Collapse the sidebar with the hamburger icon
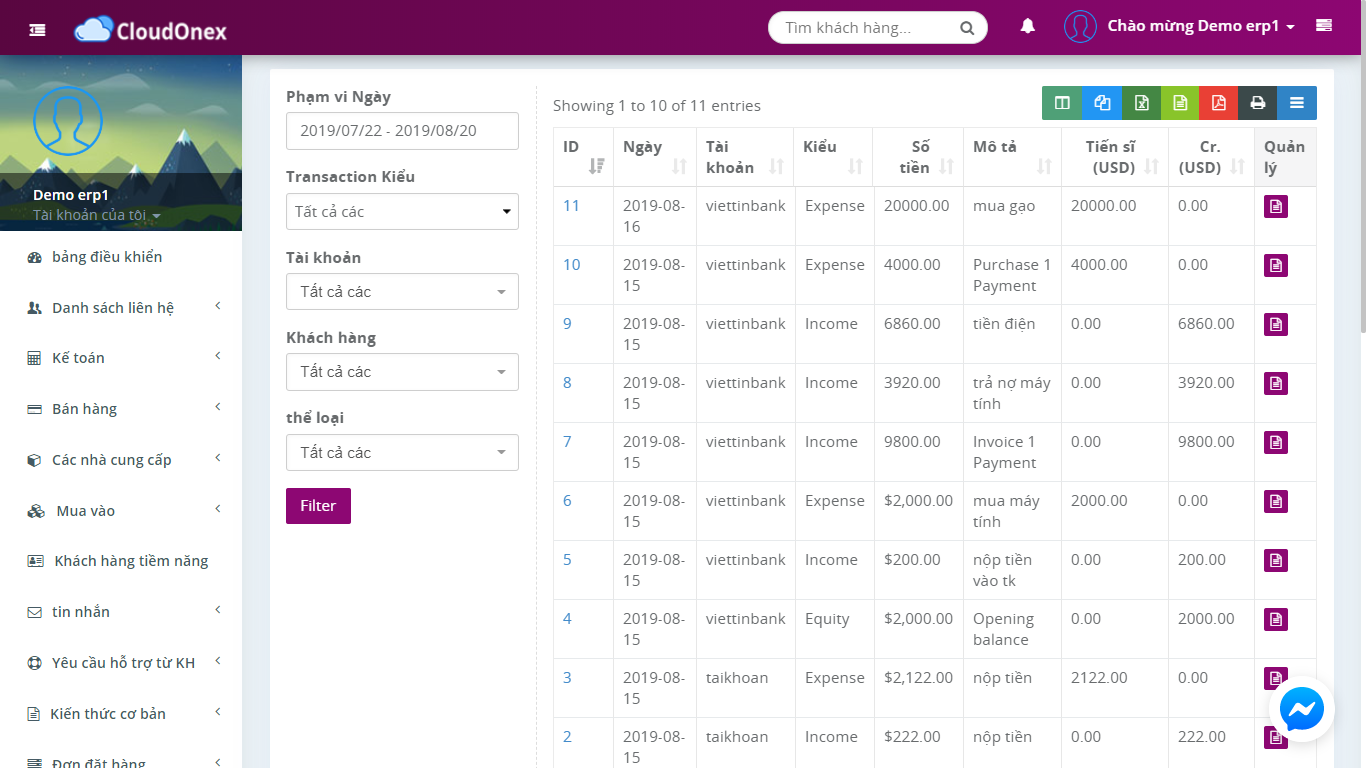Viewport: 1366px width, 768px height. click(x=37, y=29)
